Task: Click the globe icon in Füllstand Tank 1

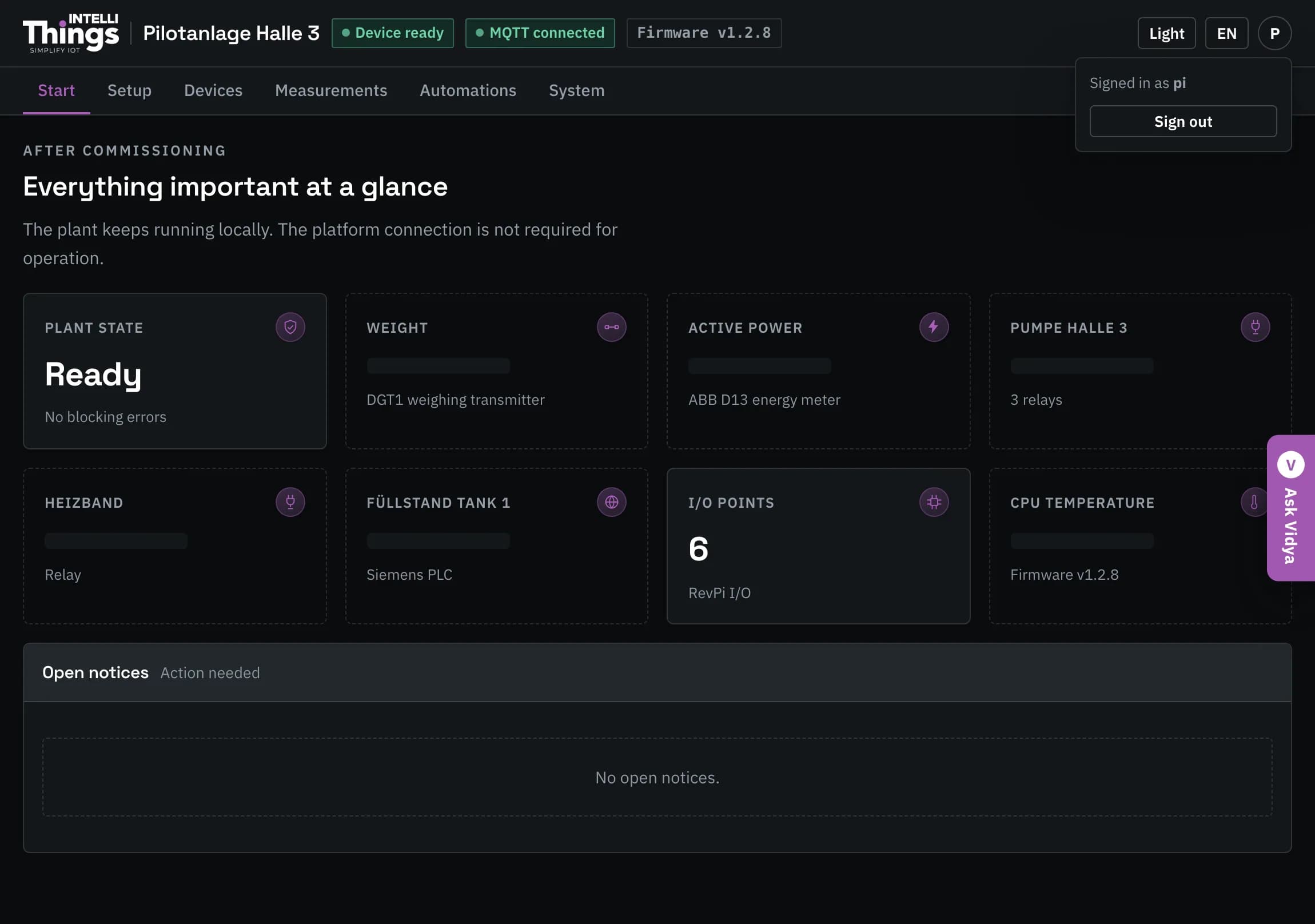Action: coord(612,502)
